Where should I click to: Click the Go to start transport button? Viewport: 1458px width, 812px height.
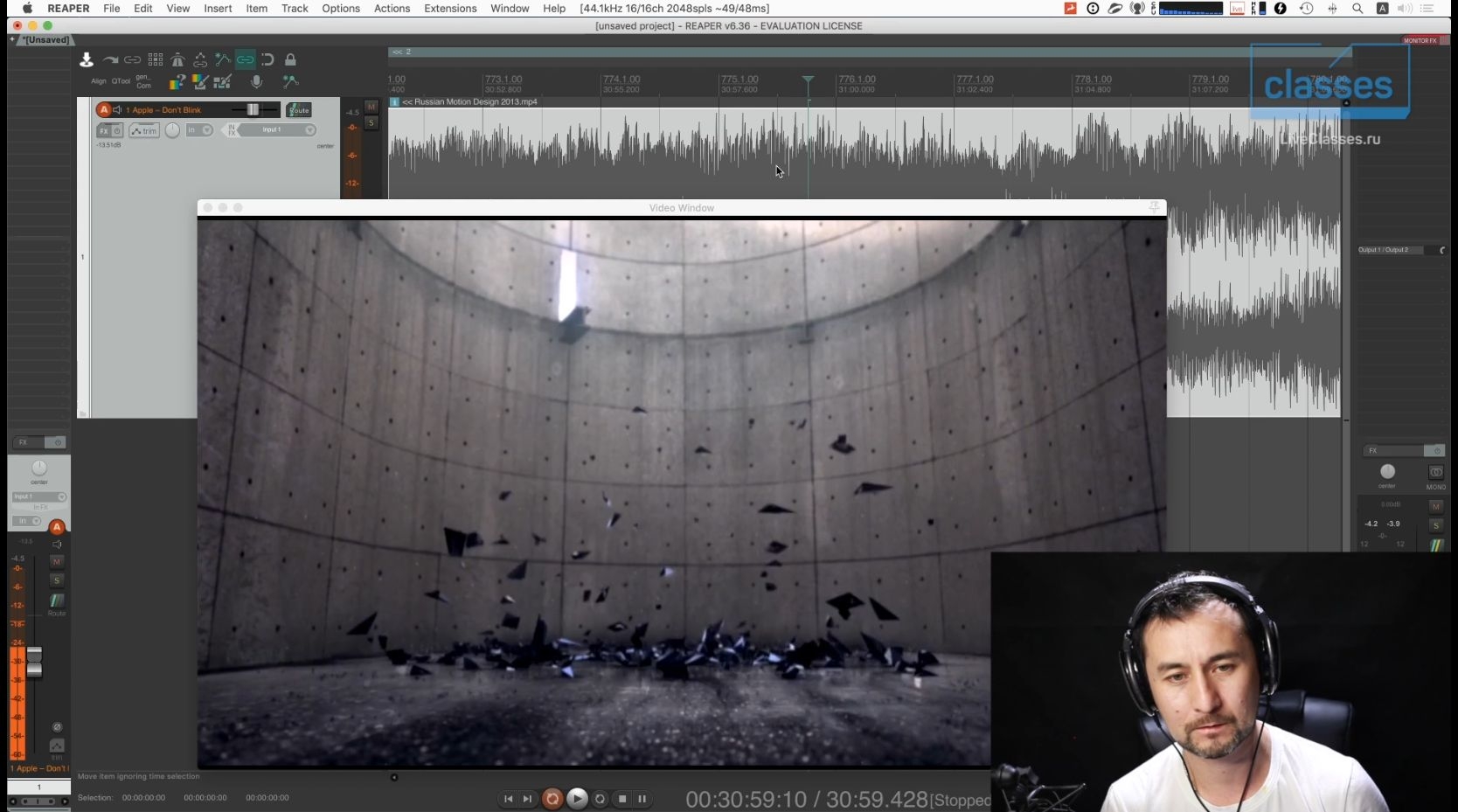point(508,799)
